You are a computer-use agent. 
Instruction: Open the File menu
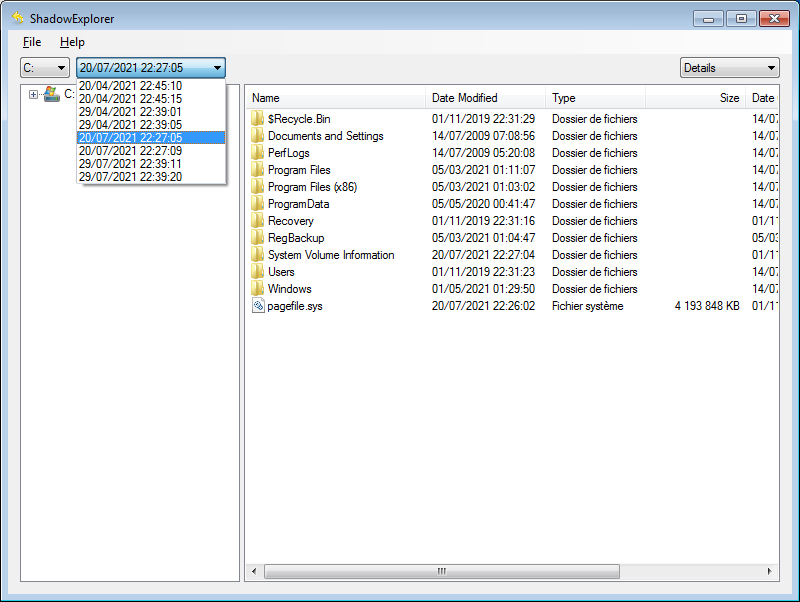pyautogui.click(x=32, y=42)
